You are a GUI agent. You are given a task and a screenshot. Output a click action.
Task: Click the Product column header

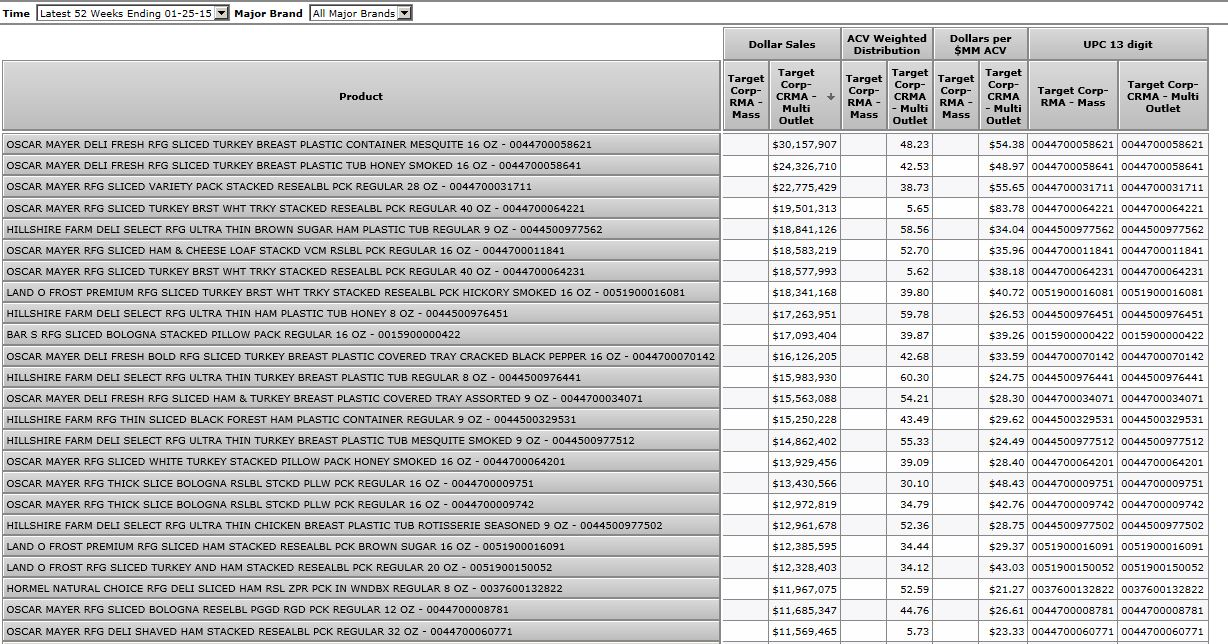coord(361,97)
